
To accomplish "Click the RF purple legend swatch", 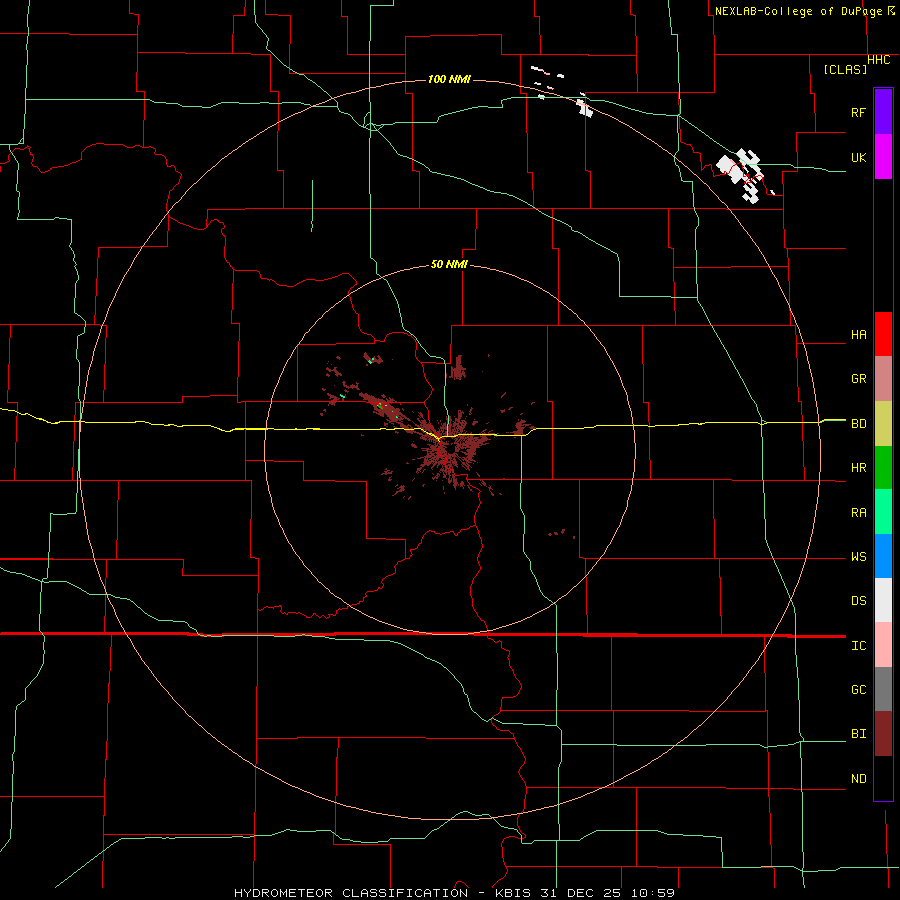I will click(883, 111).
